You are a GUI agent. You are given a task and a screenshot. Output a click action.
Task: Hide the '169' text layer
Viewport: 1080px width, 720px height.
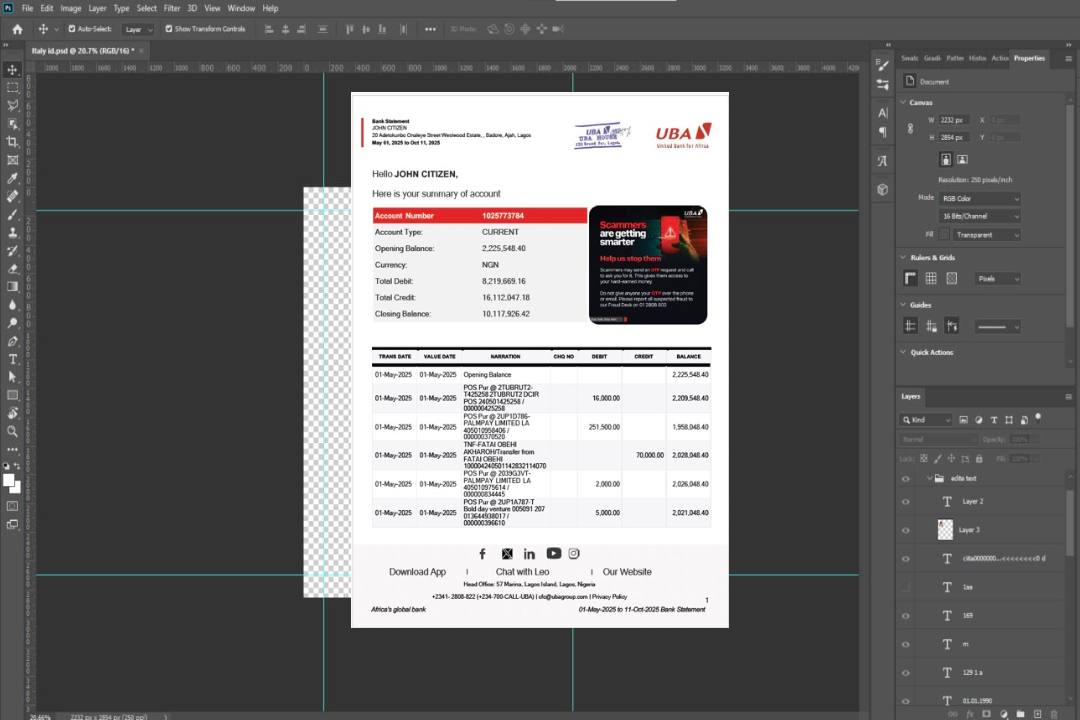(906, 616)
